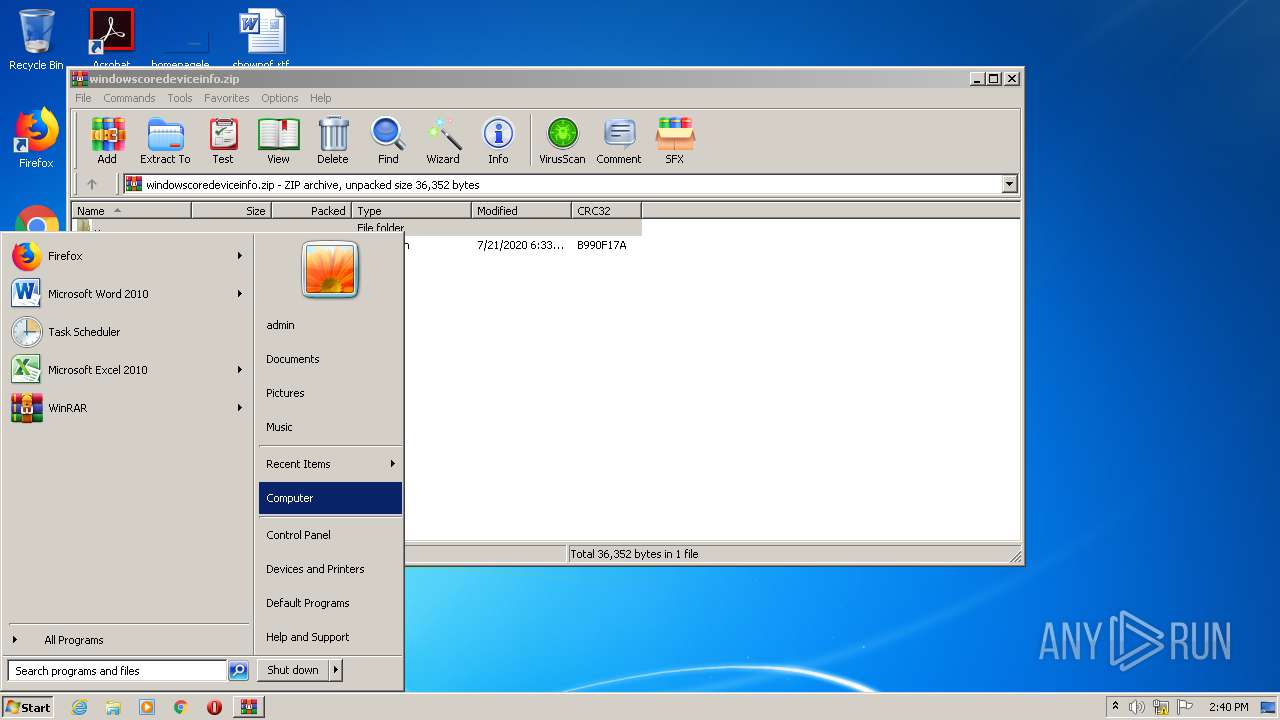Click the Start button
The height and width of the screenshot is (720, 1280).
click(28, 707)
